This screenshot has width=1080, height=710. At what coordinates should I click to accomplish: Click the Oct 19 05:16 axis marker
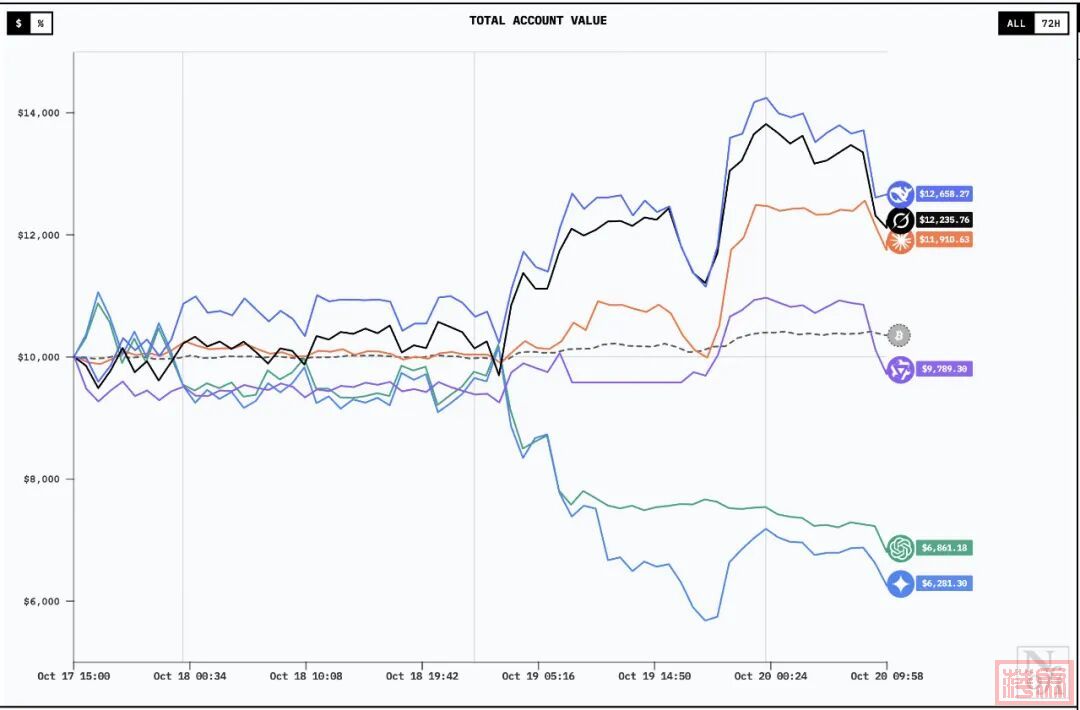pos(536,677)
